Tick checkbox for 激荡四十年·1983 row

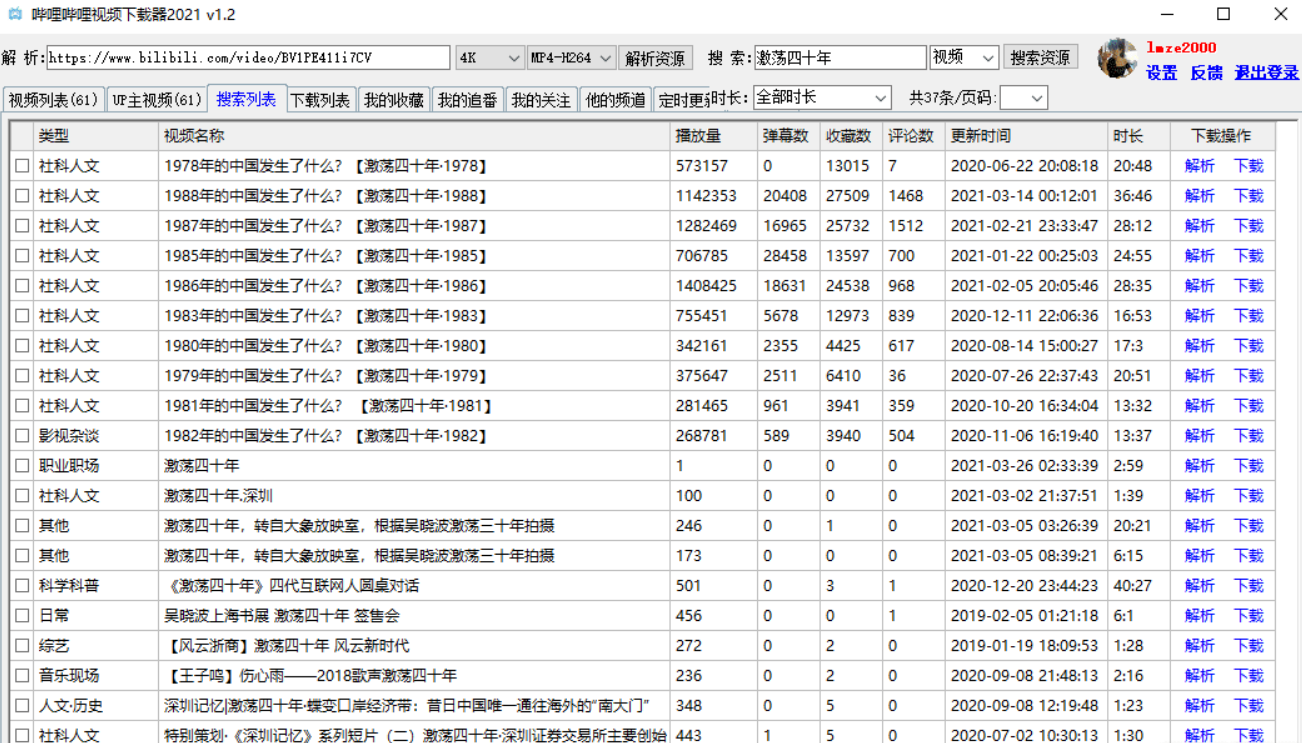[x=22, y=316]
